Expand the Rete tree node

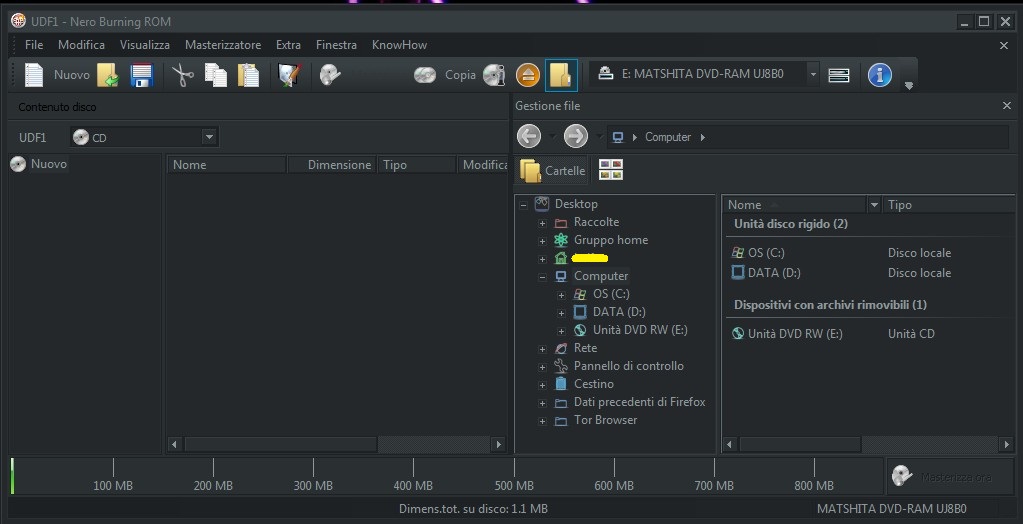[x=542, y=349]
